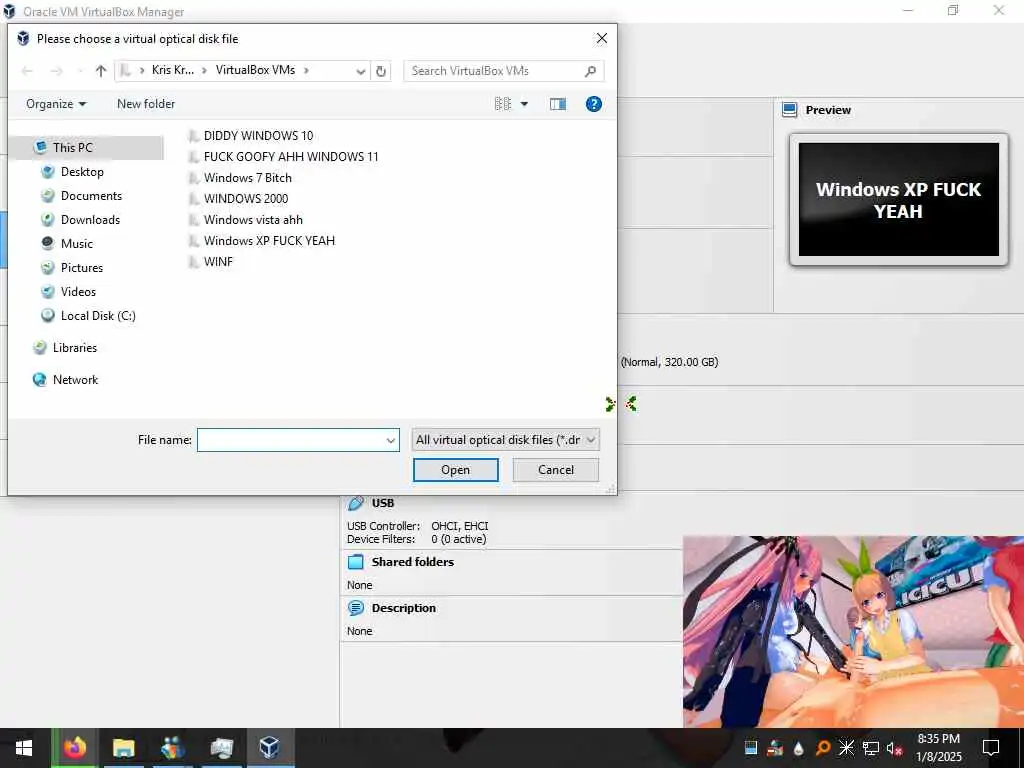Open the Organize dropdown menu

click(56, 104)
